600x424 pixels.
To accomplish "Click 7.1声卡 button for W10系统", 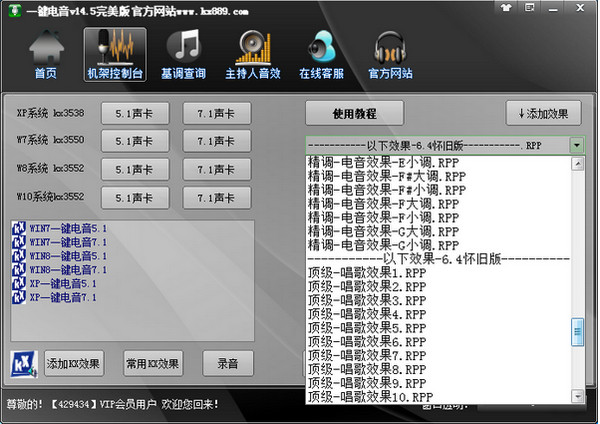I will point(216,198).
